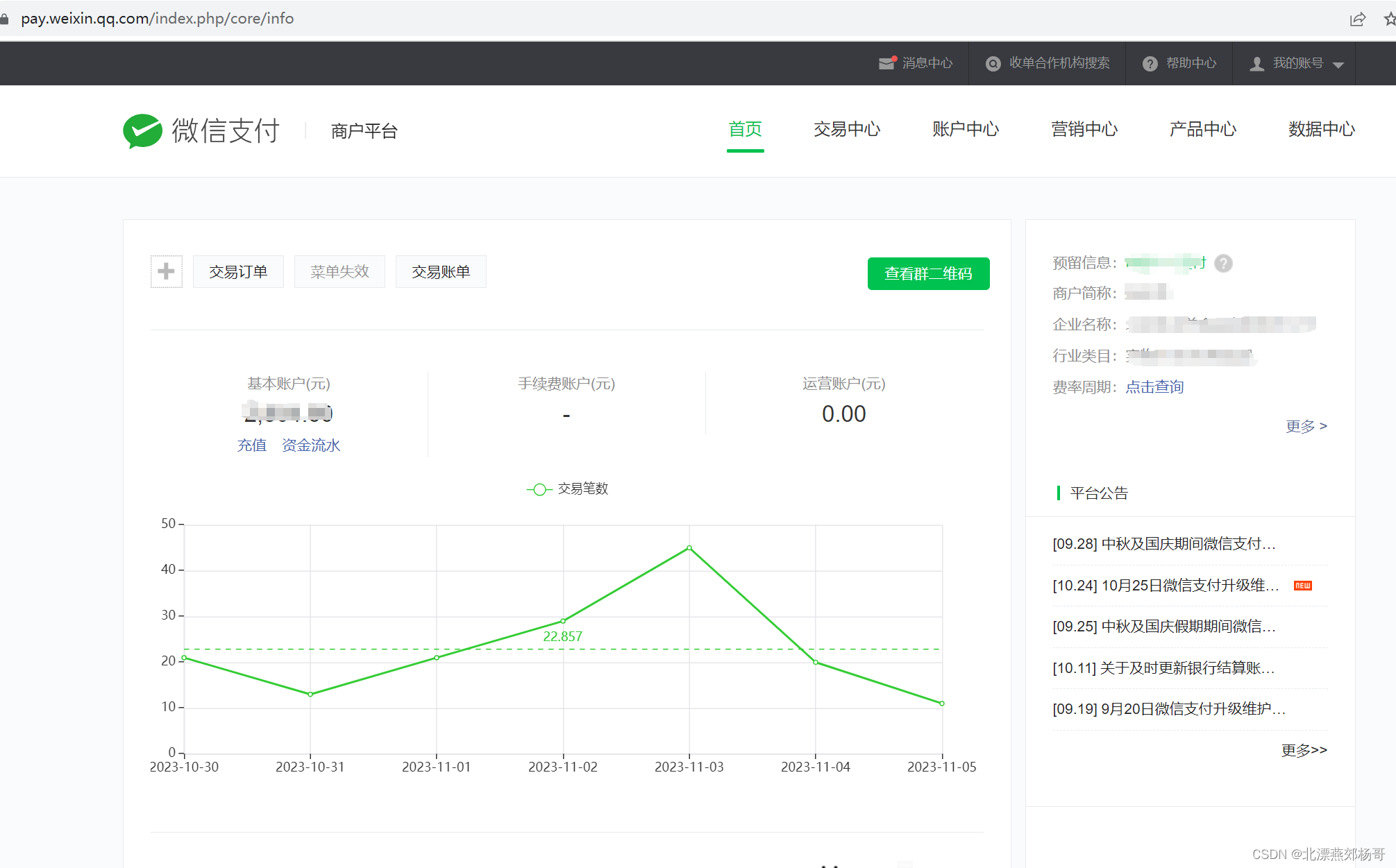Open the 数据中心 tab
Image resolution: width=1396 pixels, height=868 pixels.
[1322, 129]
